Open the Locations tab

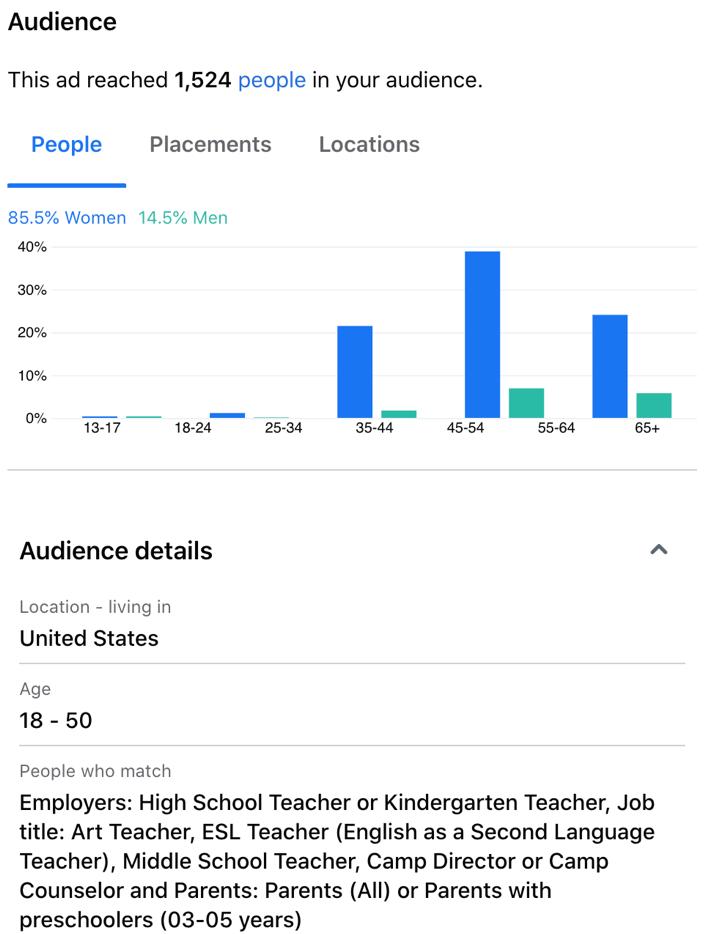[369, 144]
